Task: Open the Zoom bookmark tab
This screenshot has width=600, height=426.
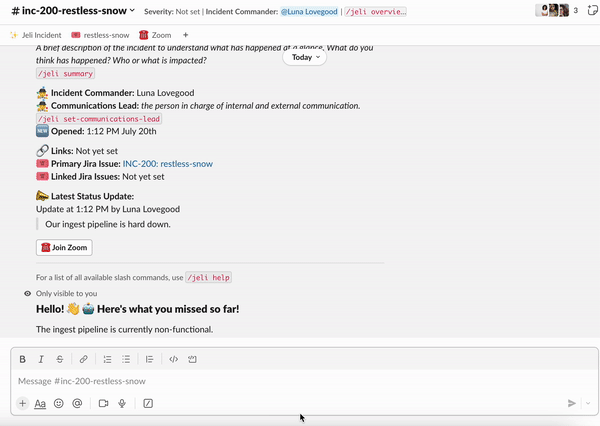Action: pyautogui.click(x=155, y=35)
